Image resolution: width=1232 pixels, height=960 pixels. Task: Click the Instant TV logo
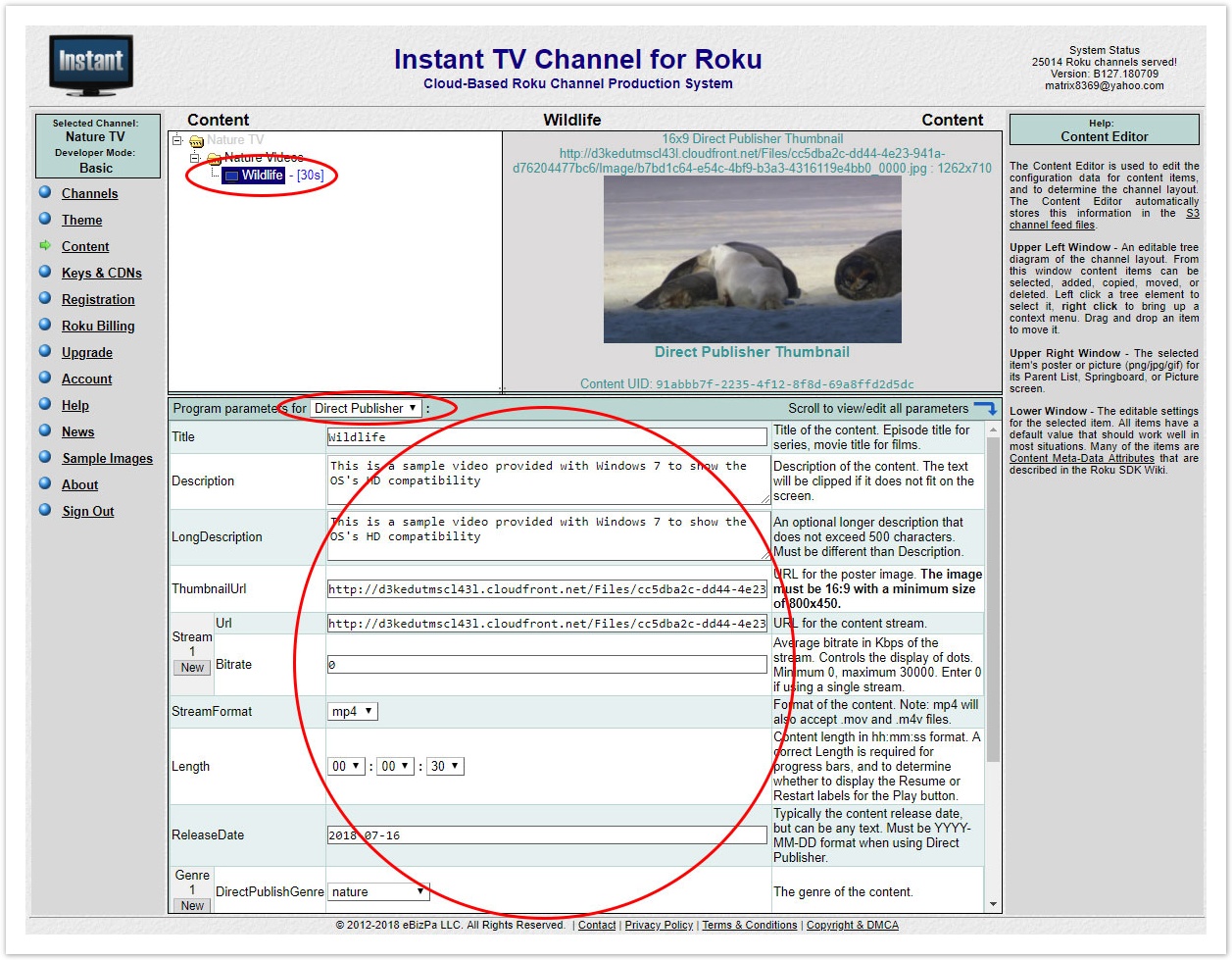91,66
